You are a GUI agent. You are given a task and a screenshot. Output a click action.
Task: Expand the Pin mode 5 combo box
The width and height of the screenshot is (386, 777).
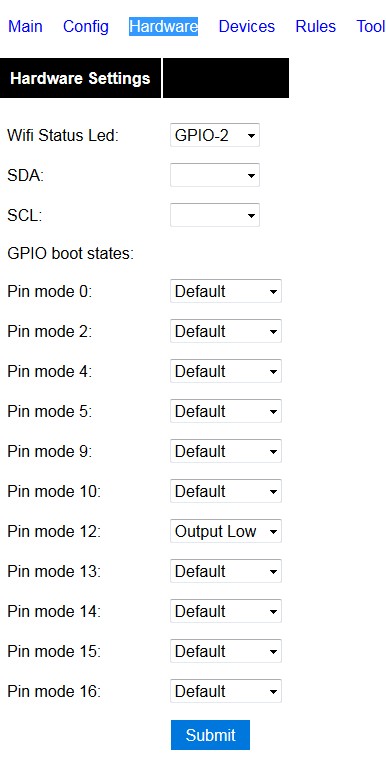(x=226, y=411)
